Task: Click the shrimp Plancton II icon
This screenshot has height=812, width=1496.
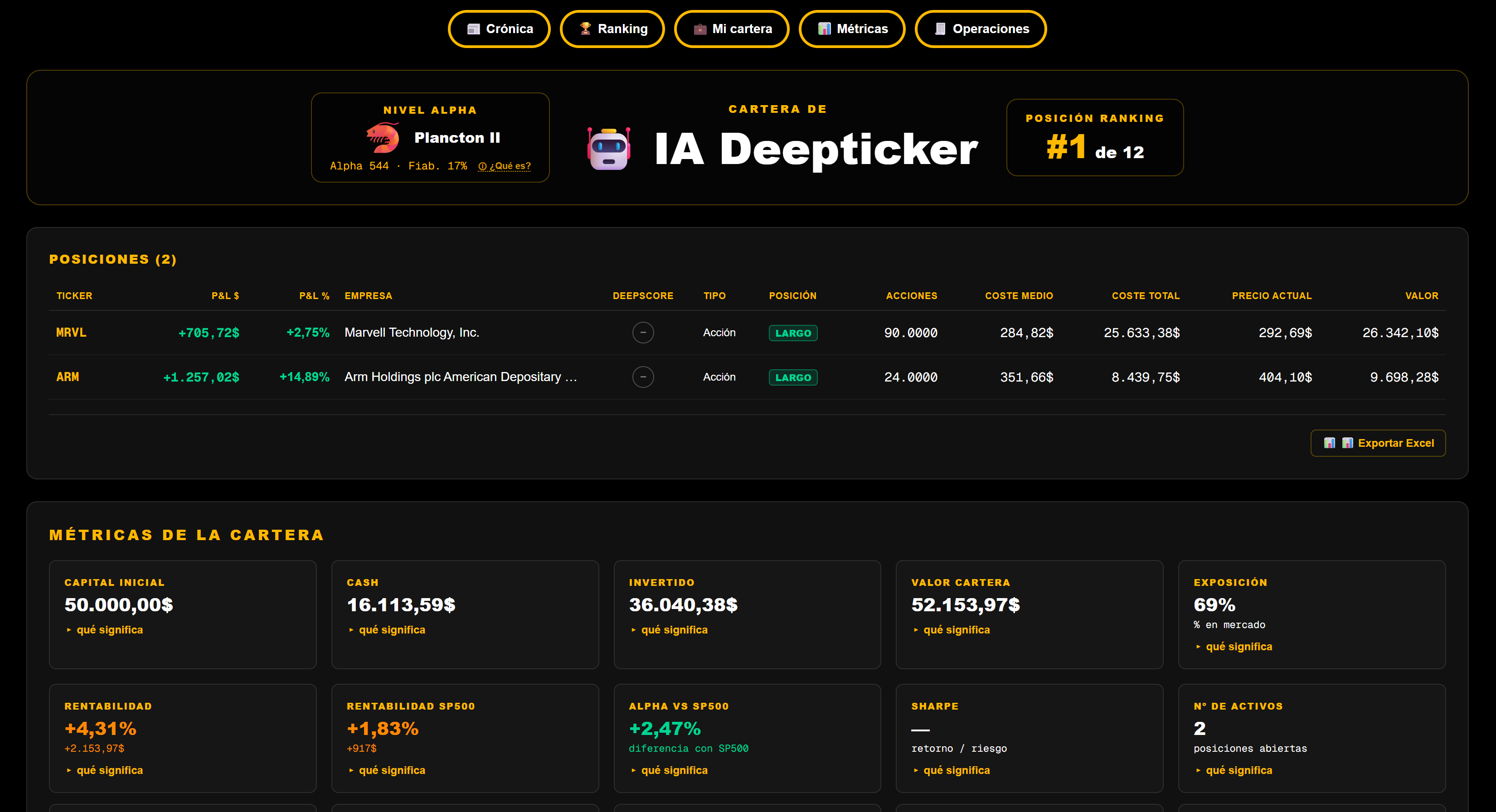Action: point(383,138)
